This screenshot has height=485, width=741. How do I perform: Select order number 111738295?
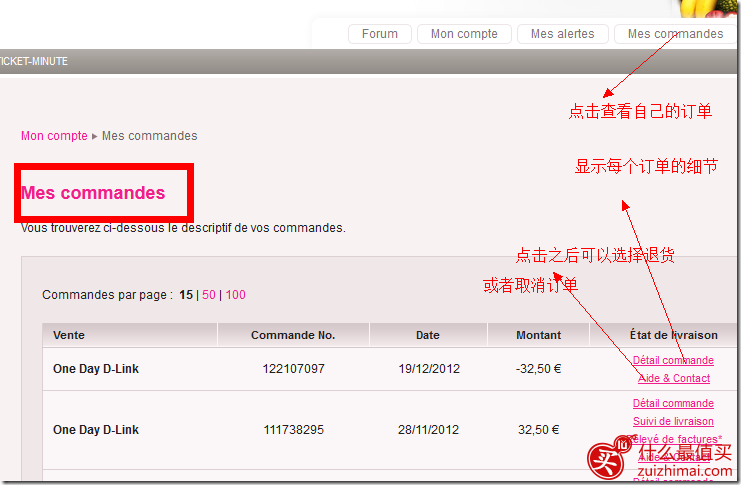point(293,430)
